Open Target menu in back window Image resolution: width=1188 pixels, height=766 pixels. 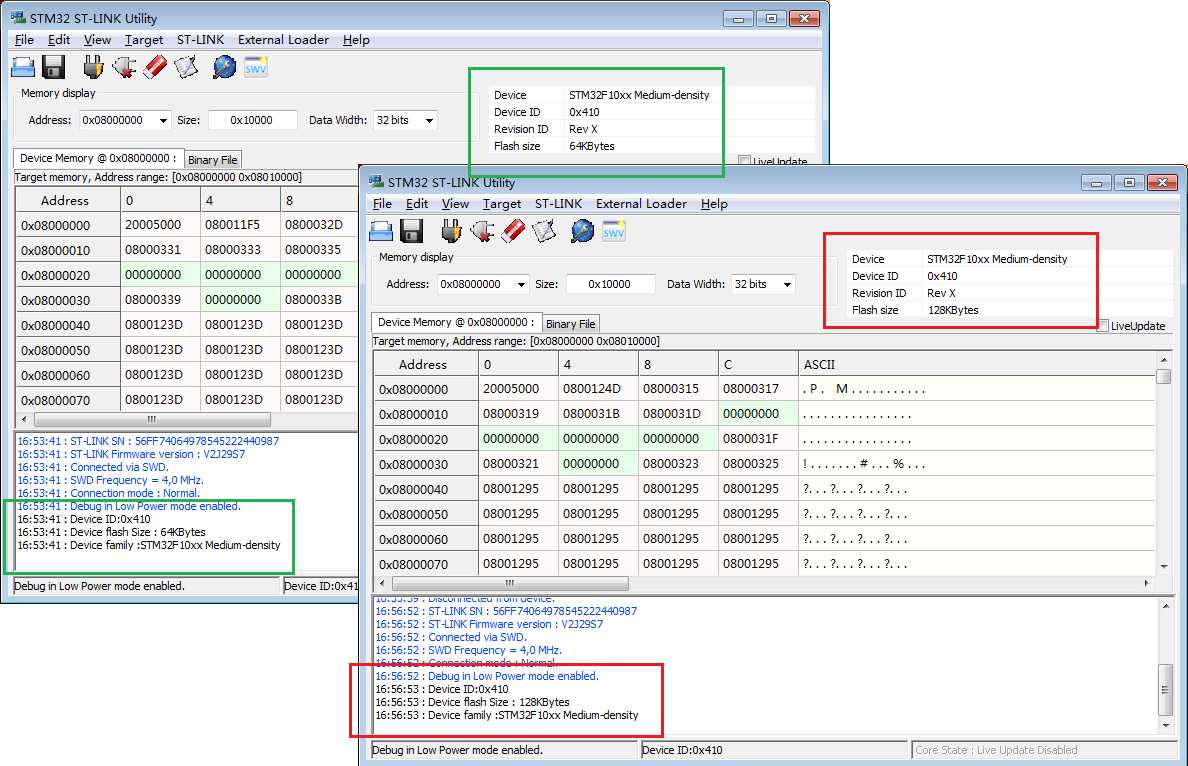point(143,39)
